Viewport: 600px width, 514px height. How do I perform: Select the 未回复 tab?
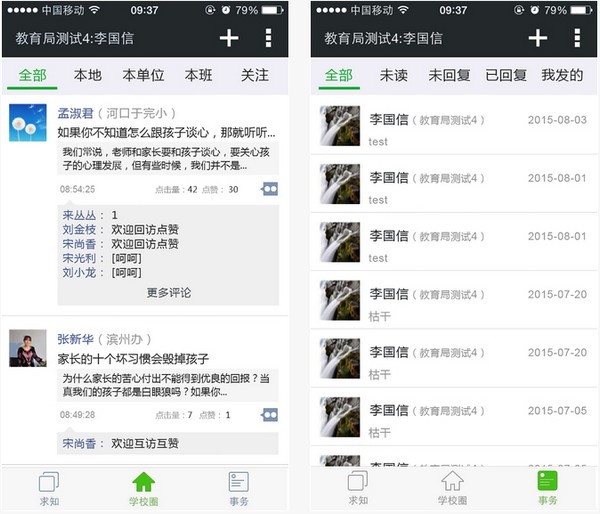coord(450,75)
